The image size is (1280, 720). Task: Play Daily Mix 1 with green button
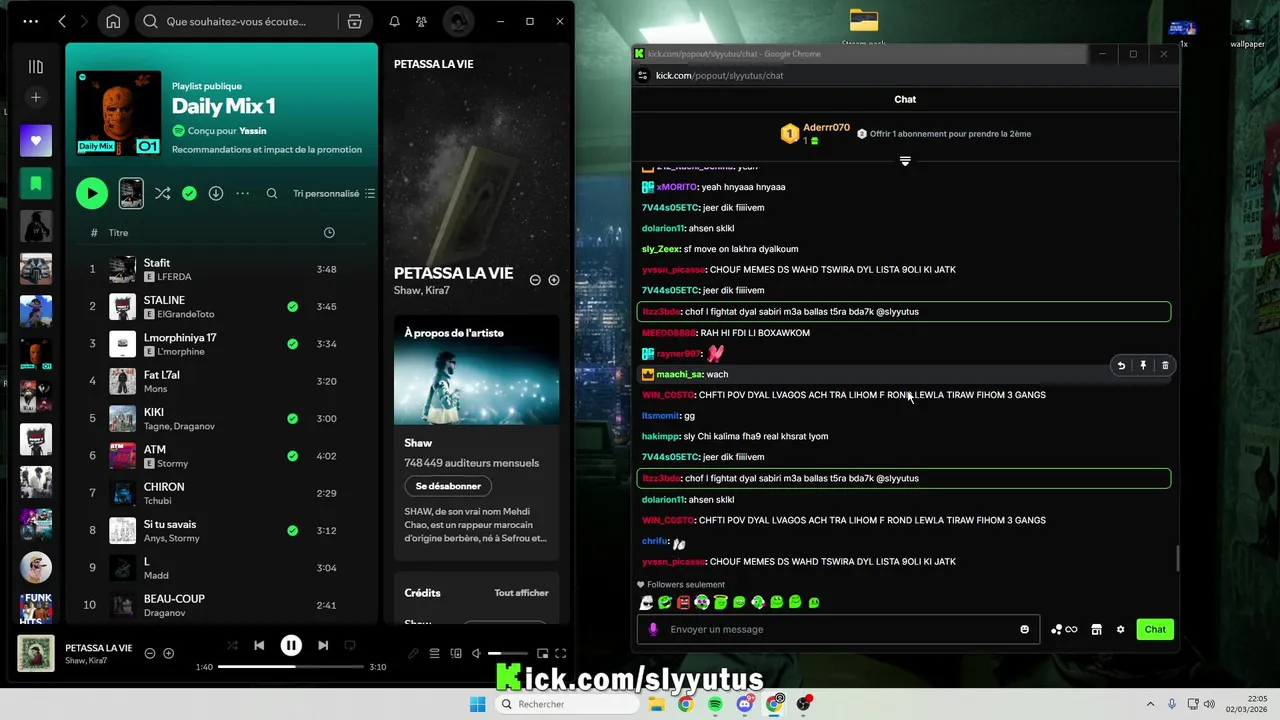click(x=91, y=193)
